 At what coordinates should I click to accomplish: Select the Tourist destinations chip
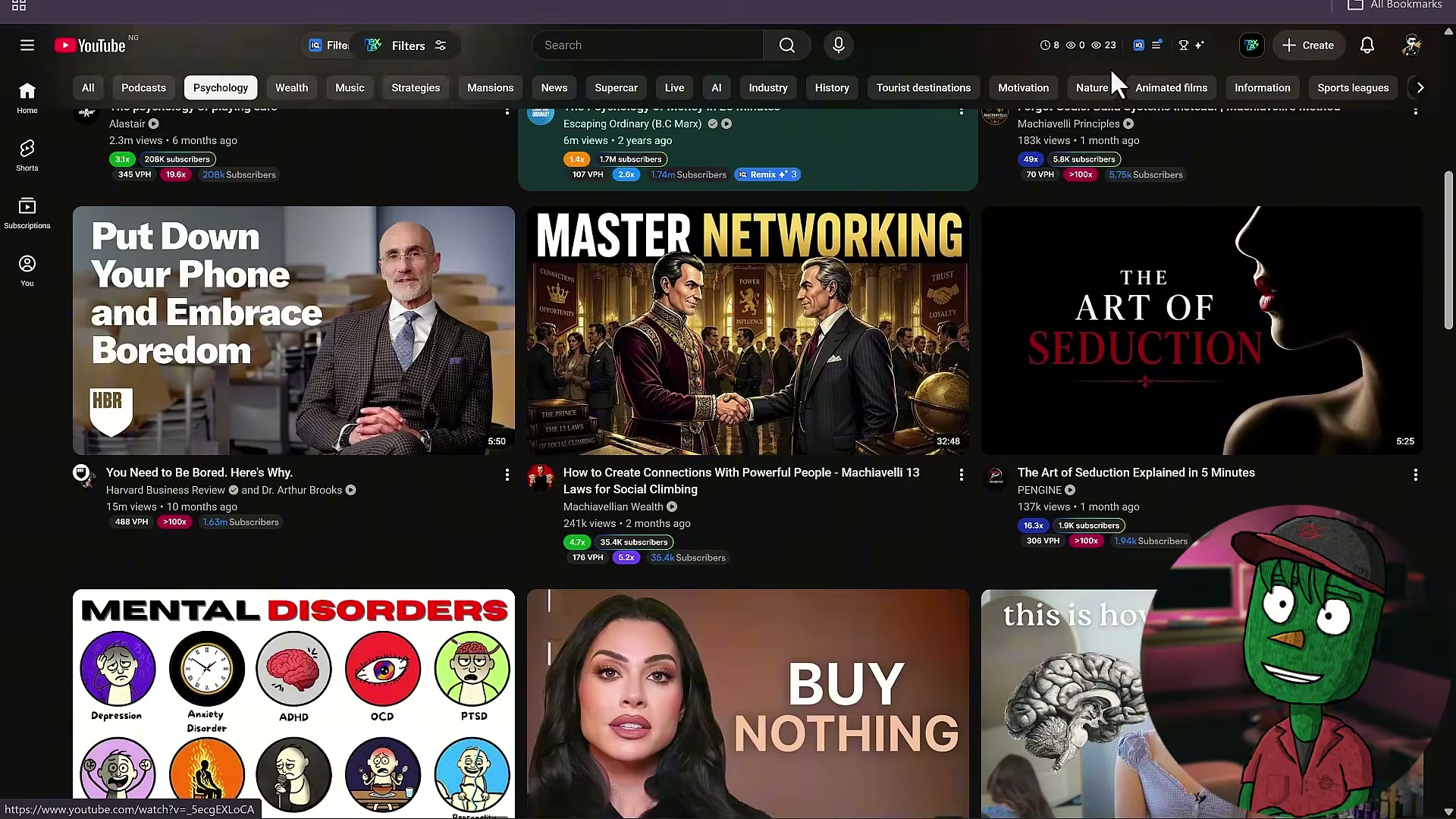(x=924, y=88)
